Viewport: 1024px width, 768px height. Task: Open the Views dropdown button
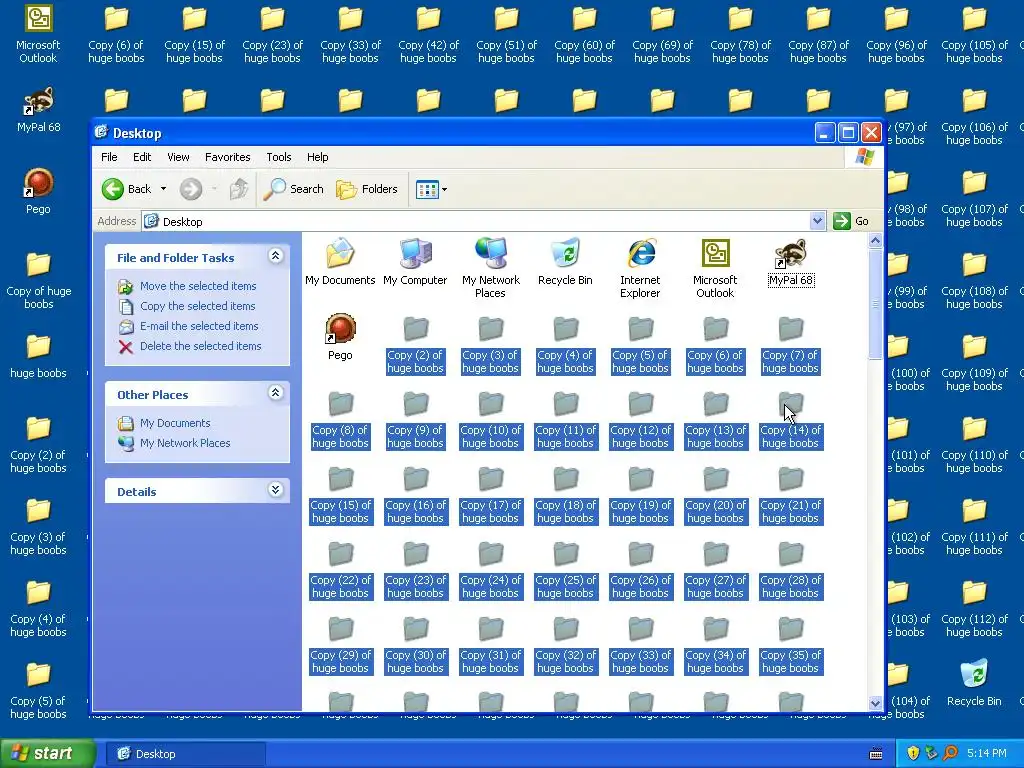tap(431, 189)
